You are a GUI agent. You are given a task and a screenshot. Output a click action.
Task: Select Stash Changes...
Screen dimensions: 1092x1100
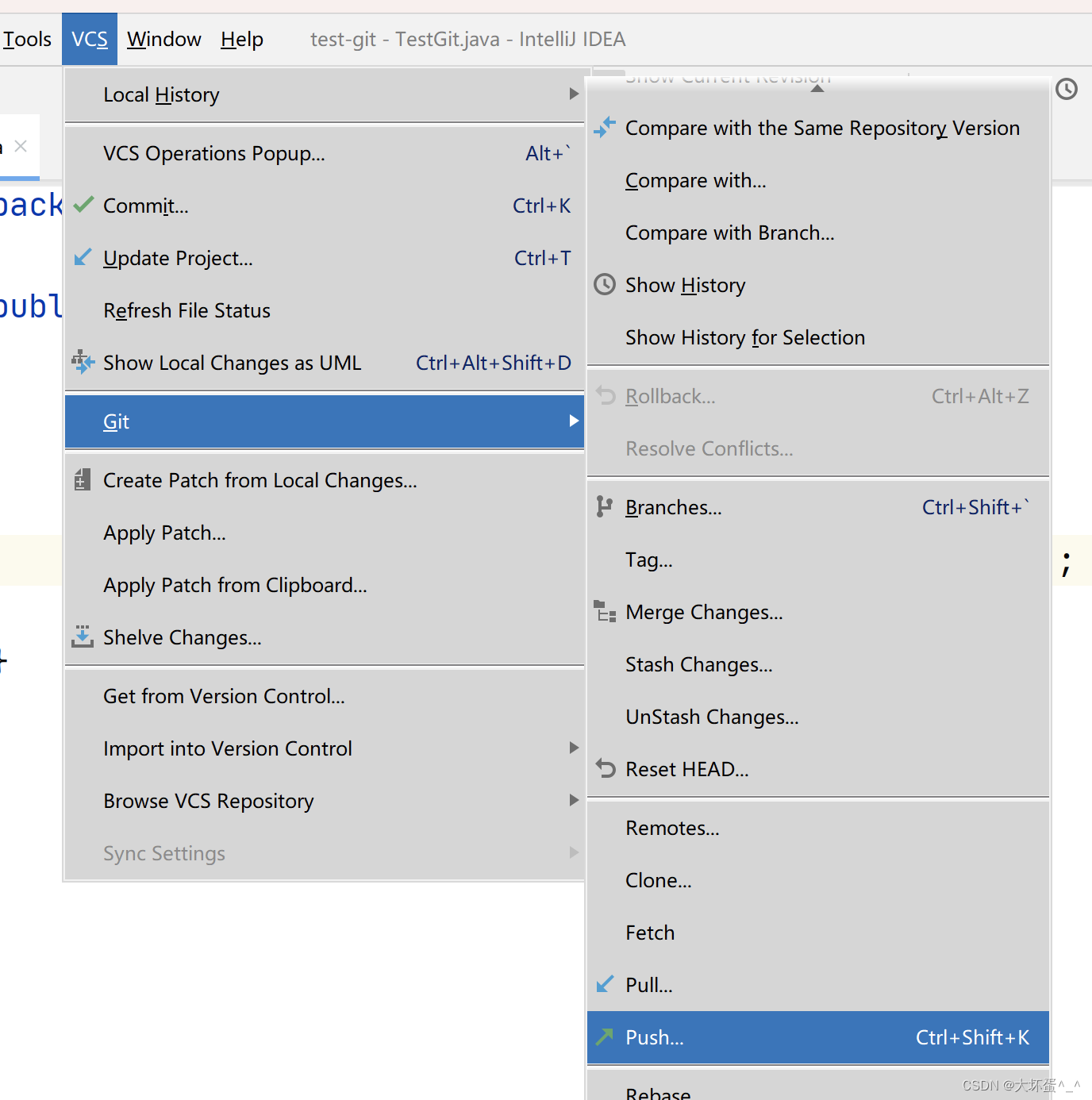point(818,664)
